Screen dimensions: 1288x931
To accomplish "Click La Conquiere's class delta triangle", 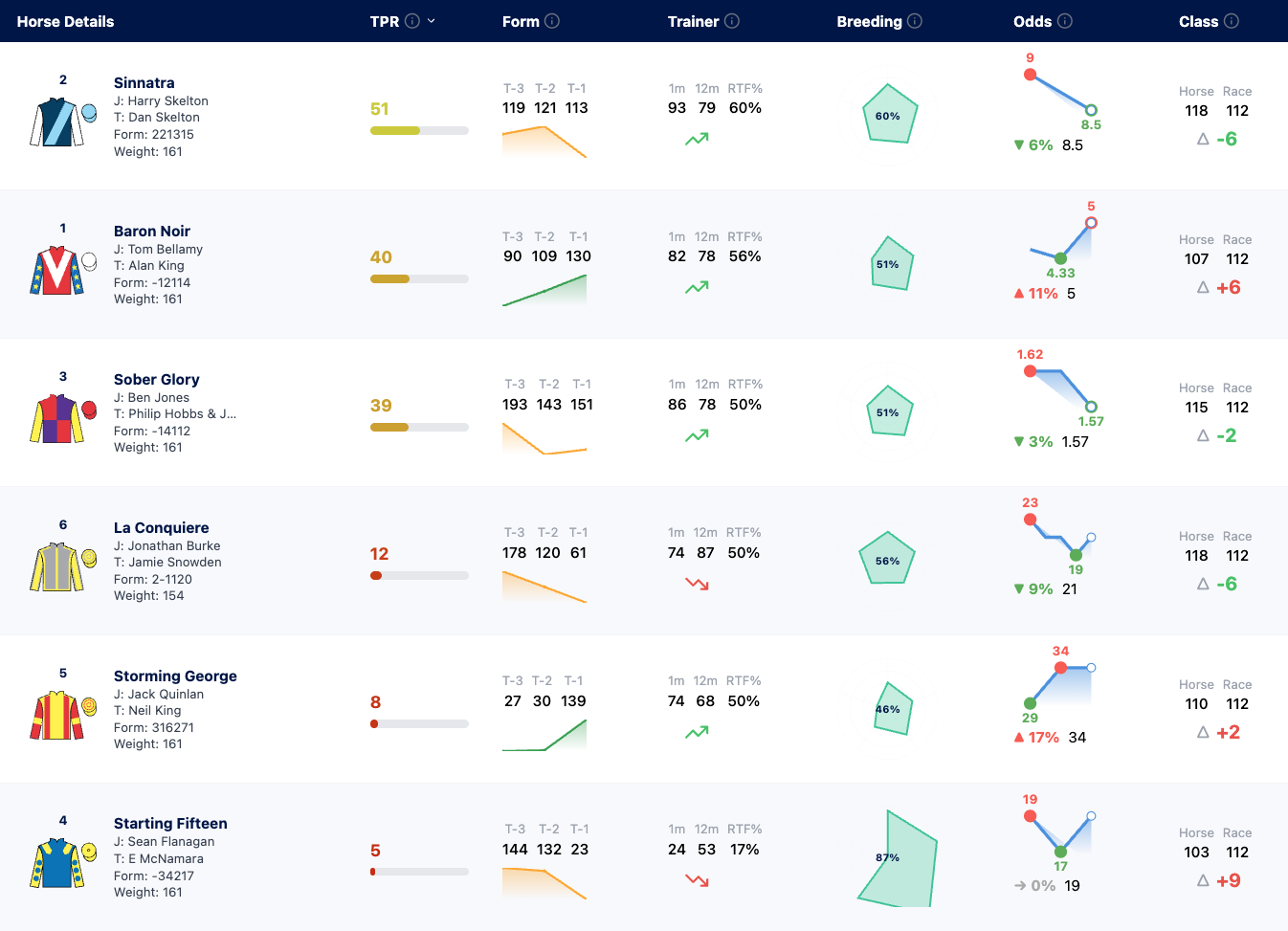I will 1203,584.
